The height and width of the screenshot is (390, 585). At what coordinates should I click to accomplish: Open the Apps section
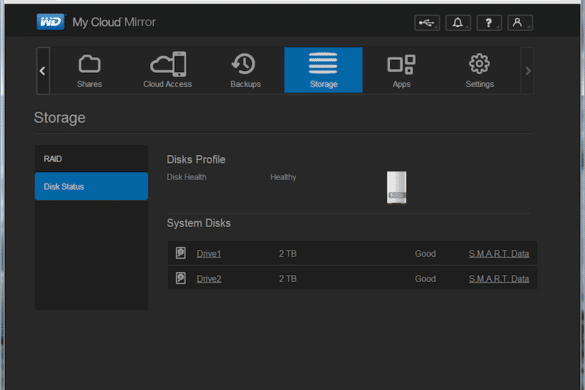(x=401, y=71)
